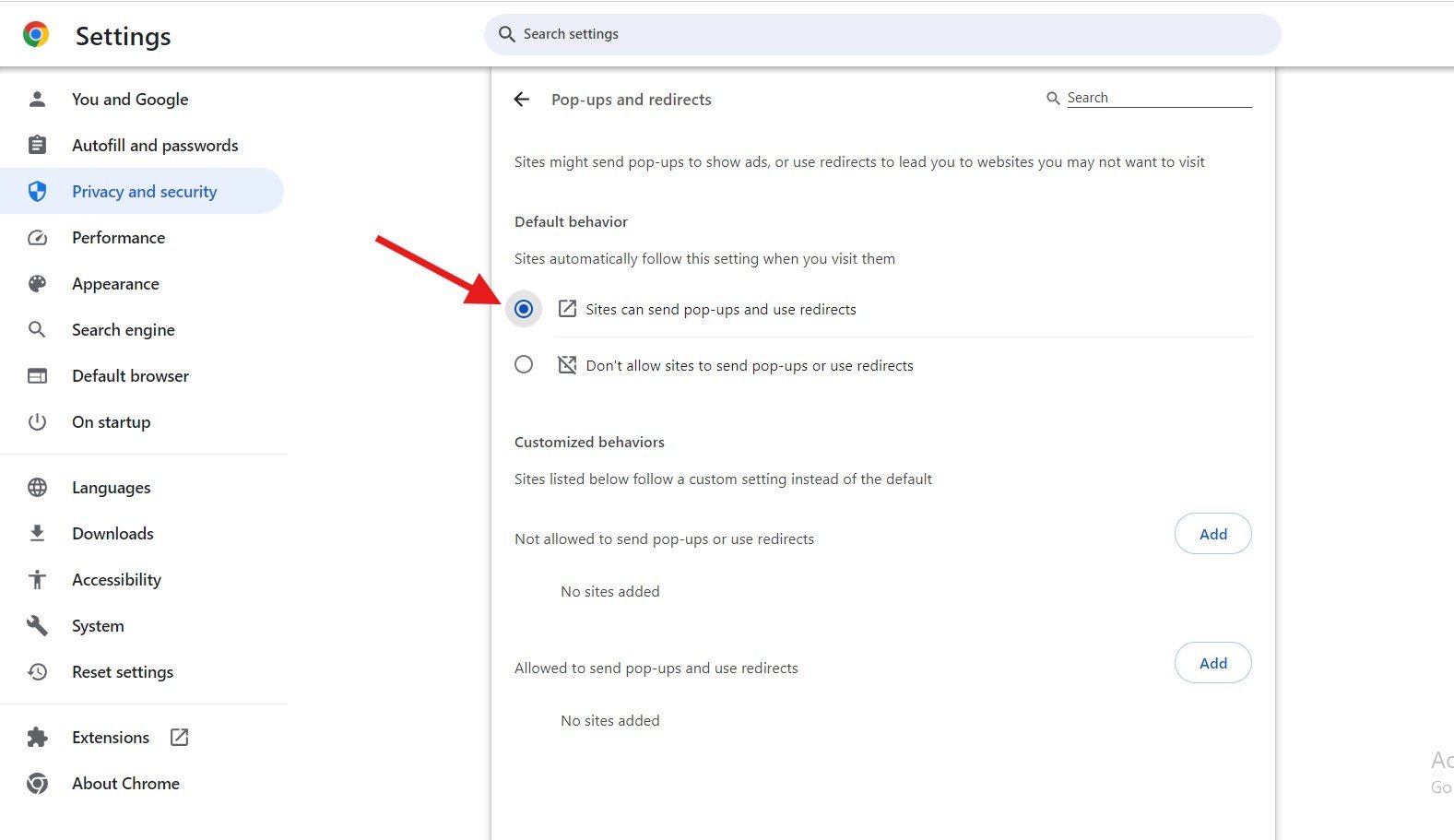Click the magnifier icon in Search settings
This screenshot has width=1454, height=840.
click(x=506, y=34)
